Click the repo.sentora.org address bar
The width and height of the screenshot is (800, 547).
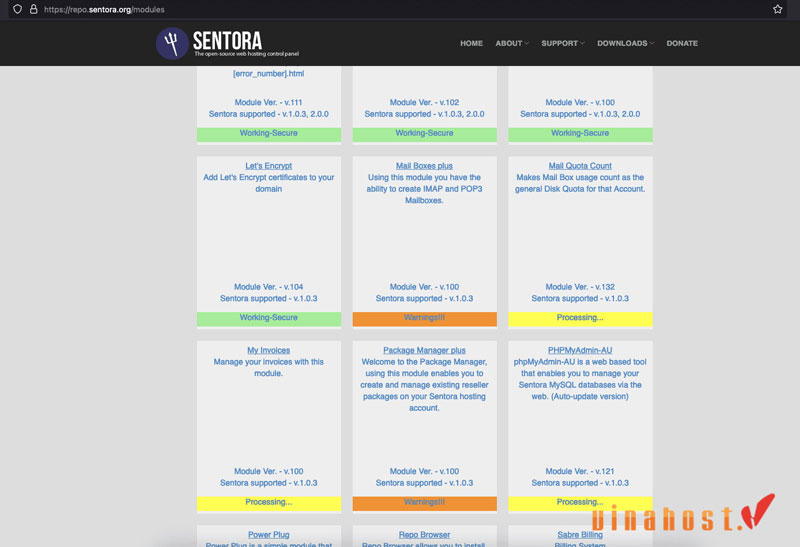coord(398,9)
